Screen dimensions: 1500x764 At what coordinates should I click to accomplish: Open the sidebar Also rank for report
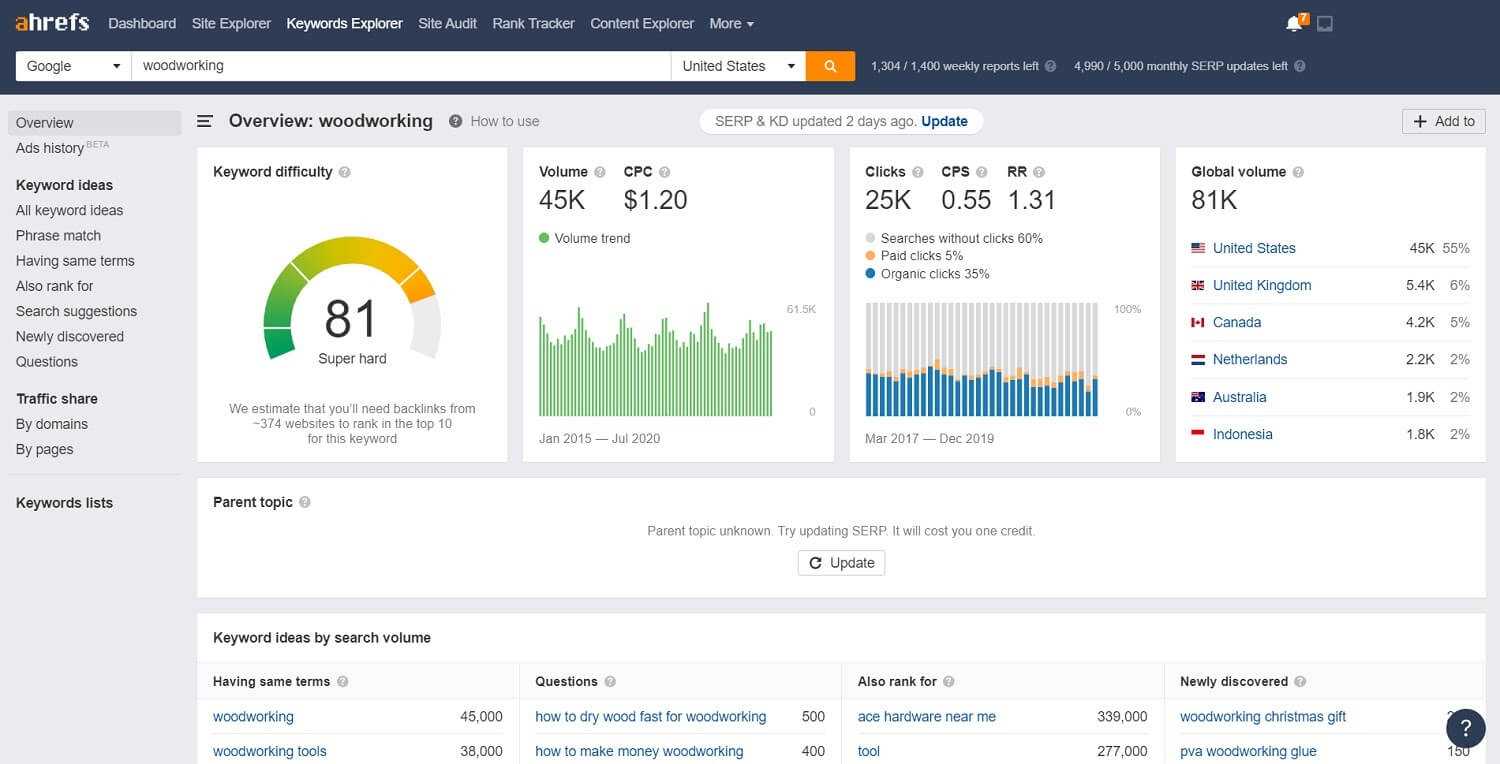pos(54,286)
